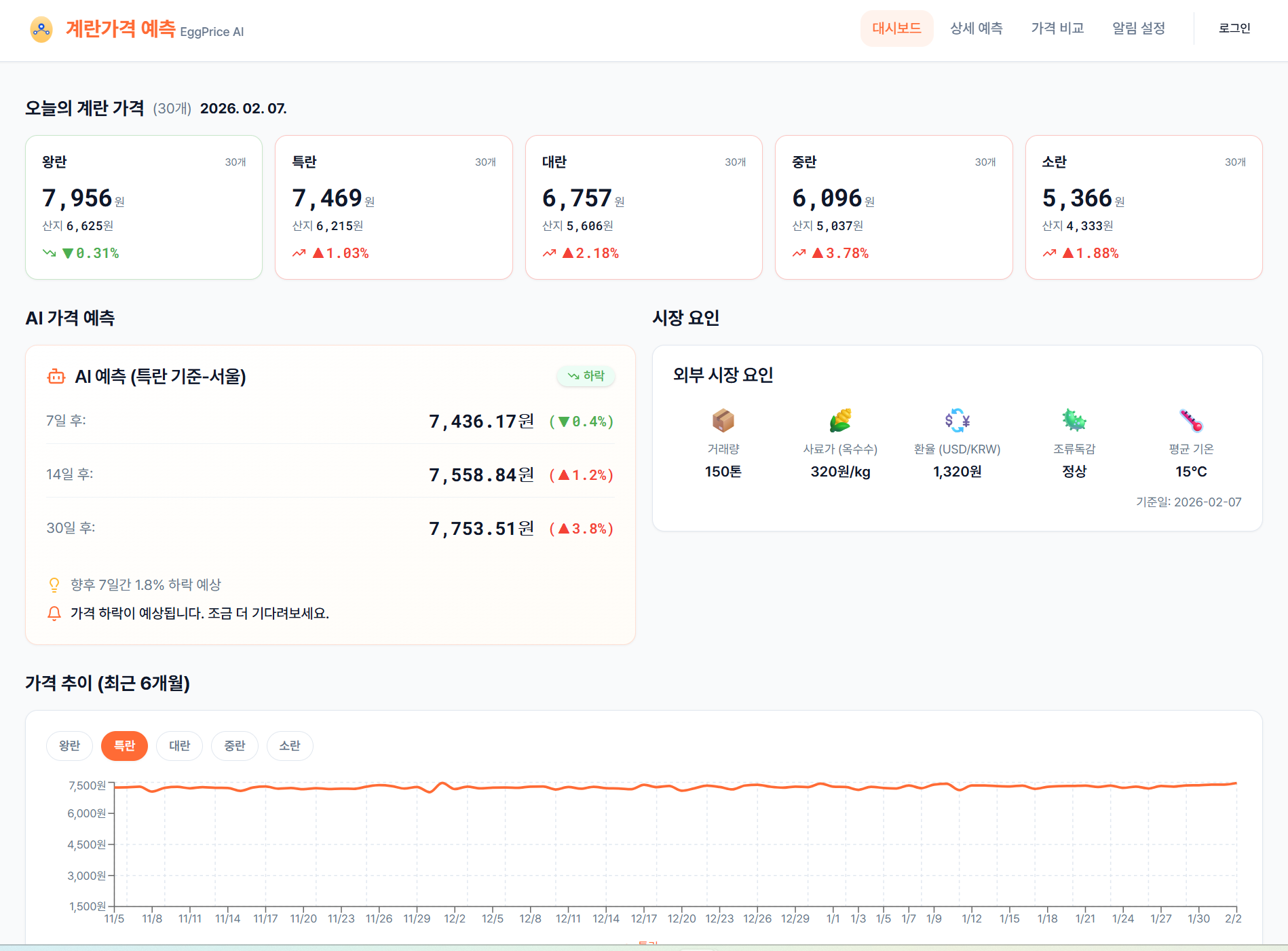Viewport: 1288px width, 951px height.
Task: Select the 소란 chart filter
Action: [x=289, y=746]
